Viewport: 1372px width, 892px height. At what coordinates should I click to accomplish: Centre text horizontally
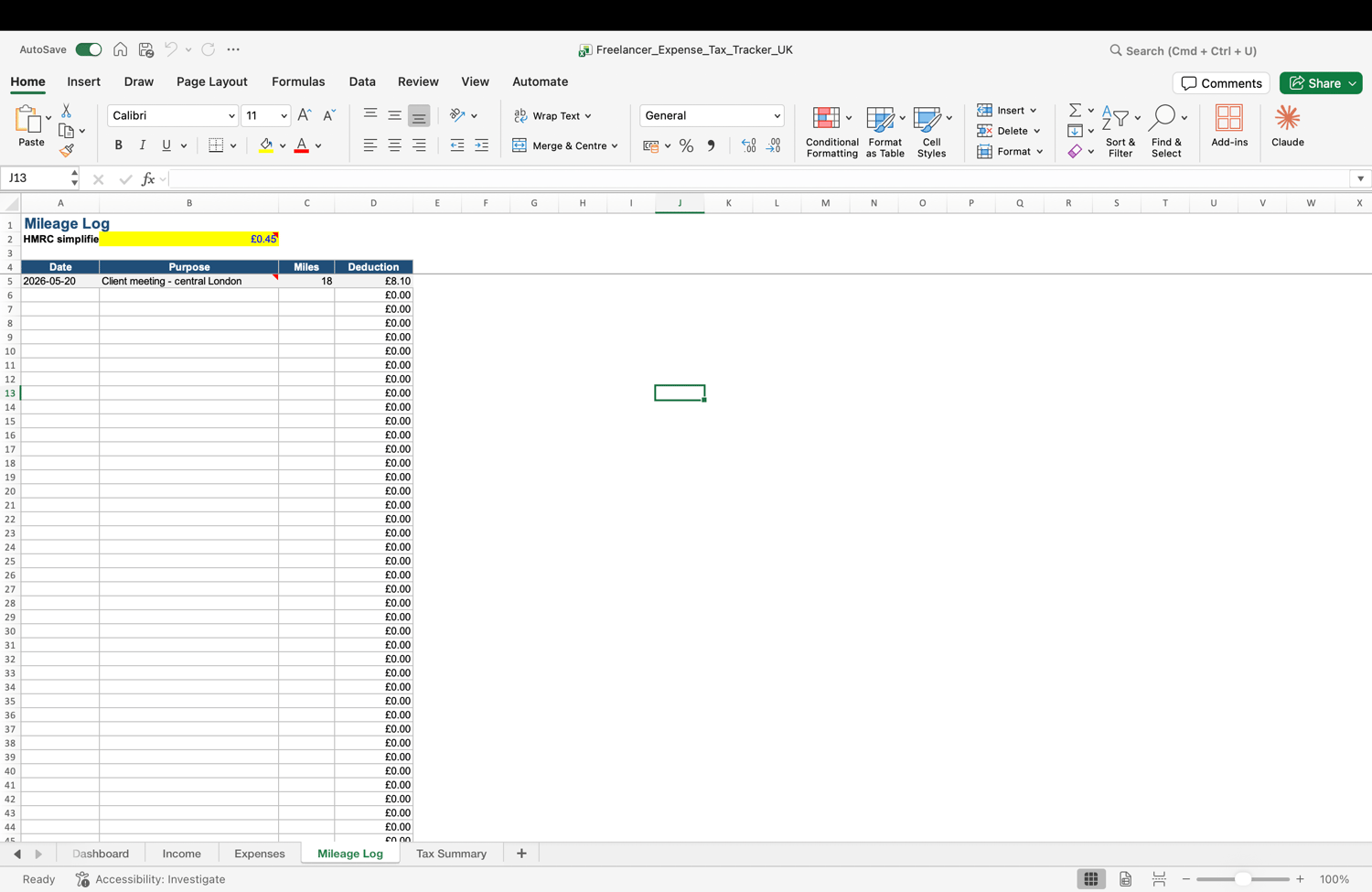394,145
